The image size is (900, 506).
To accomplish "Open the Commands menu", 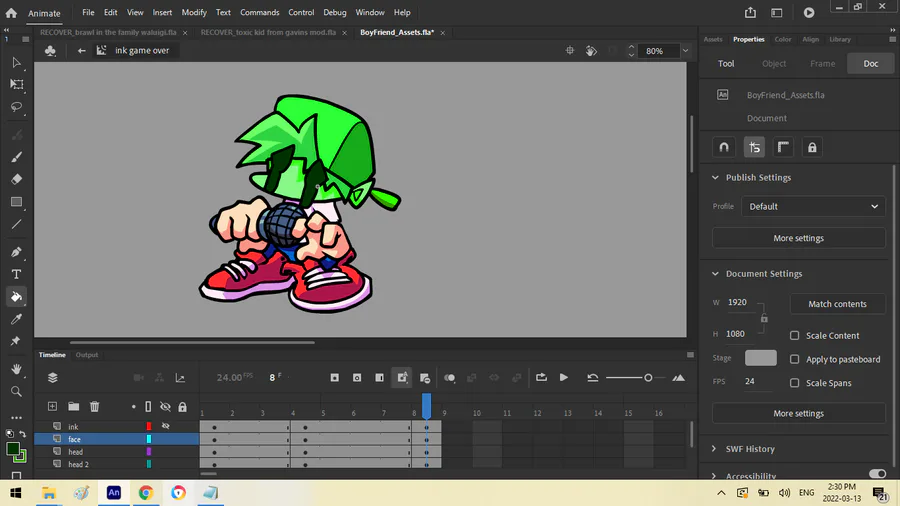I will tap(259, 12).
